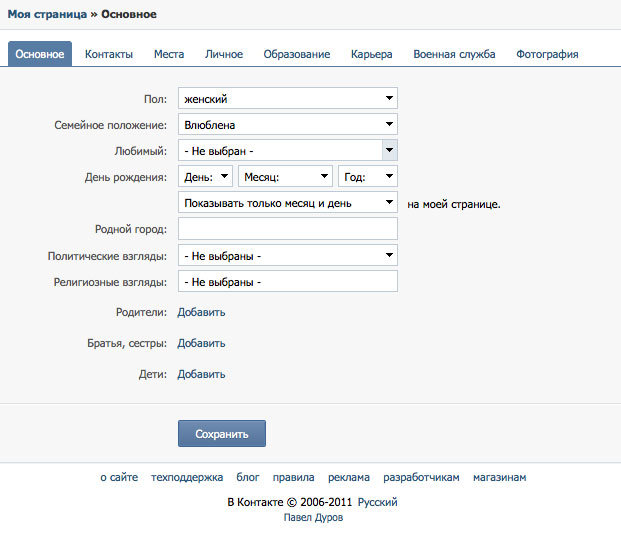Open the правила footer link
Screen dimensions: 621x533
click(x=293, y=478)
